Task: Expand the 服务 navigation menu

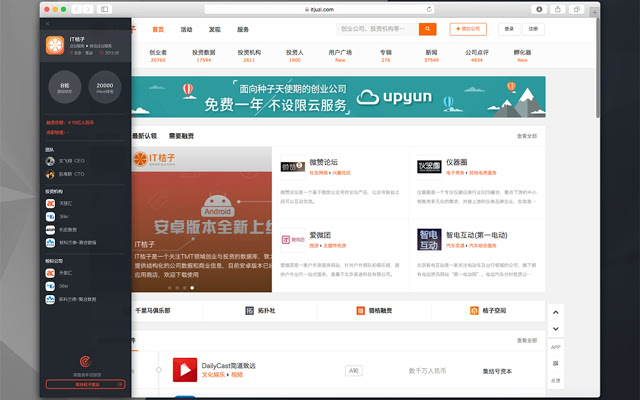Action: 243,30
